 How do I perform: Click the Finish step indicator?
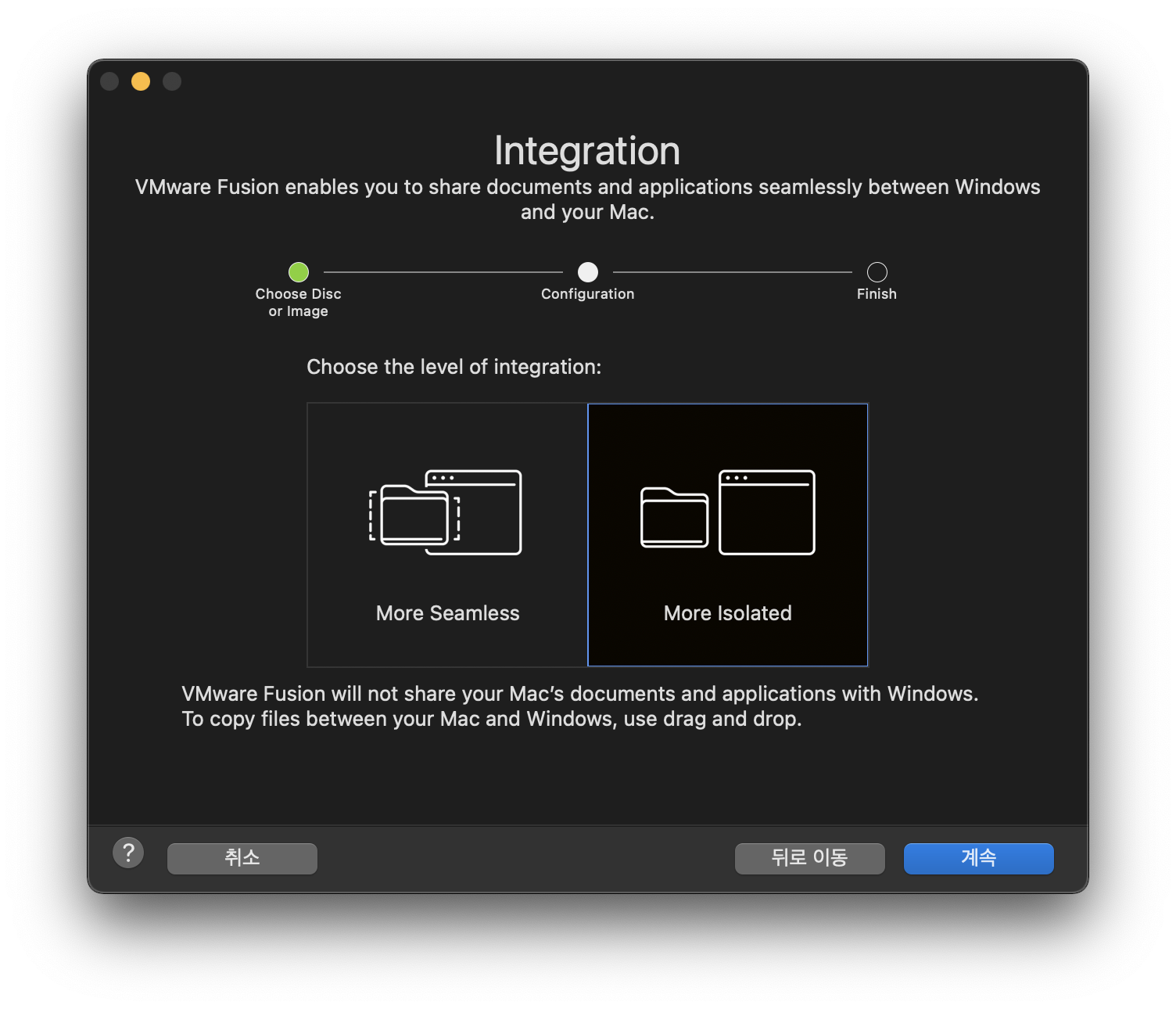(877, 272)
